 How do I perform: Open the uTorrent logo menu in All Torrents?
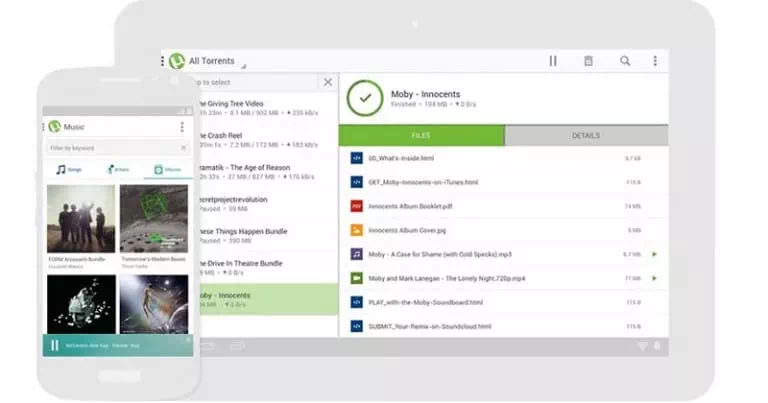coord(177,61)
